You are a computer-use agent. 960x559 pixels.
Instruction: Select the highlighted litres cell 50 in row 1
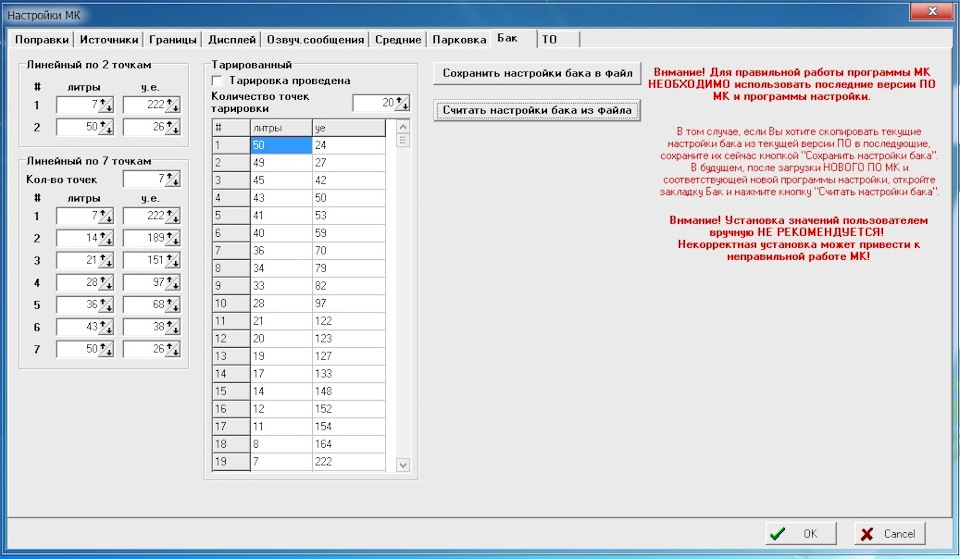tap(281, 145)
